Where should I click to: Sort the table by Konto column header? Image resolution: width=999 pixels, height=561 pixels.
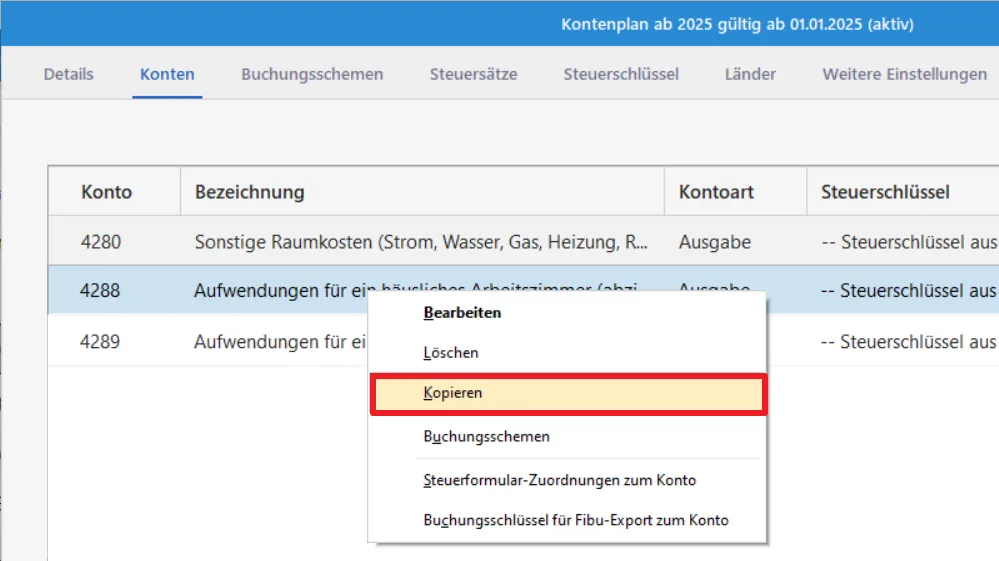[x=106, y=191]
